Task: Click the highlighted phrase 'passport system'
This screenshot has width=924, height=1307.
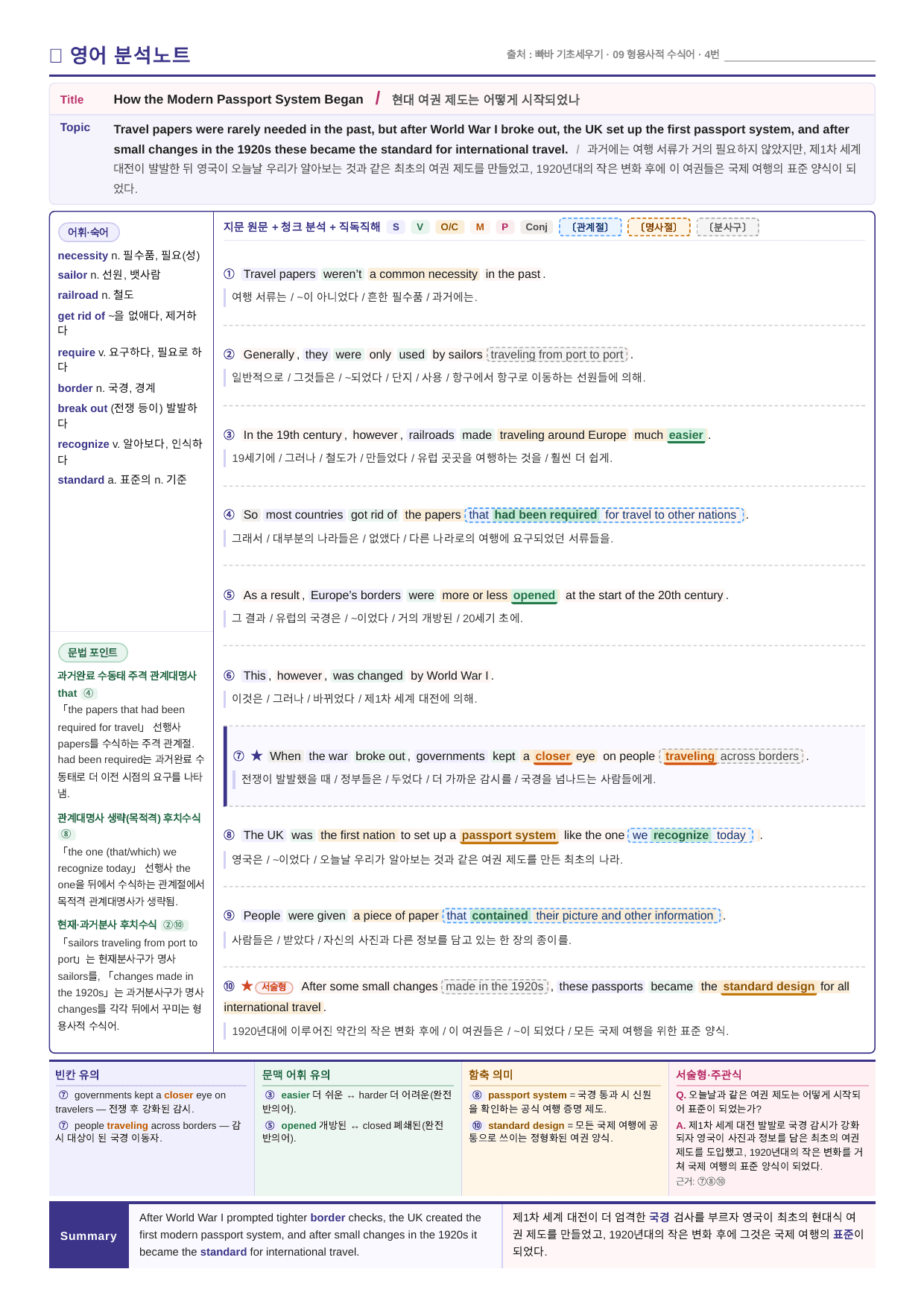Action: point(509,835)
